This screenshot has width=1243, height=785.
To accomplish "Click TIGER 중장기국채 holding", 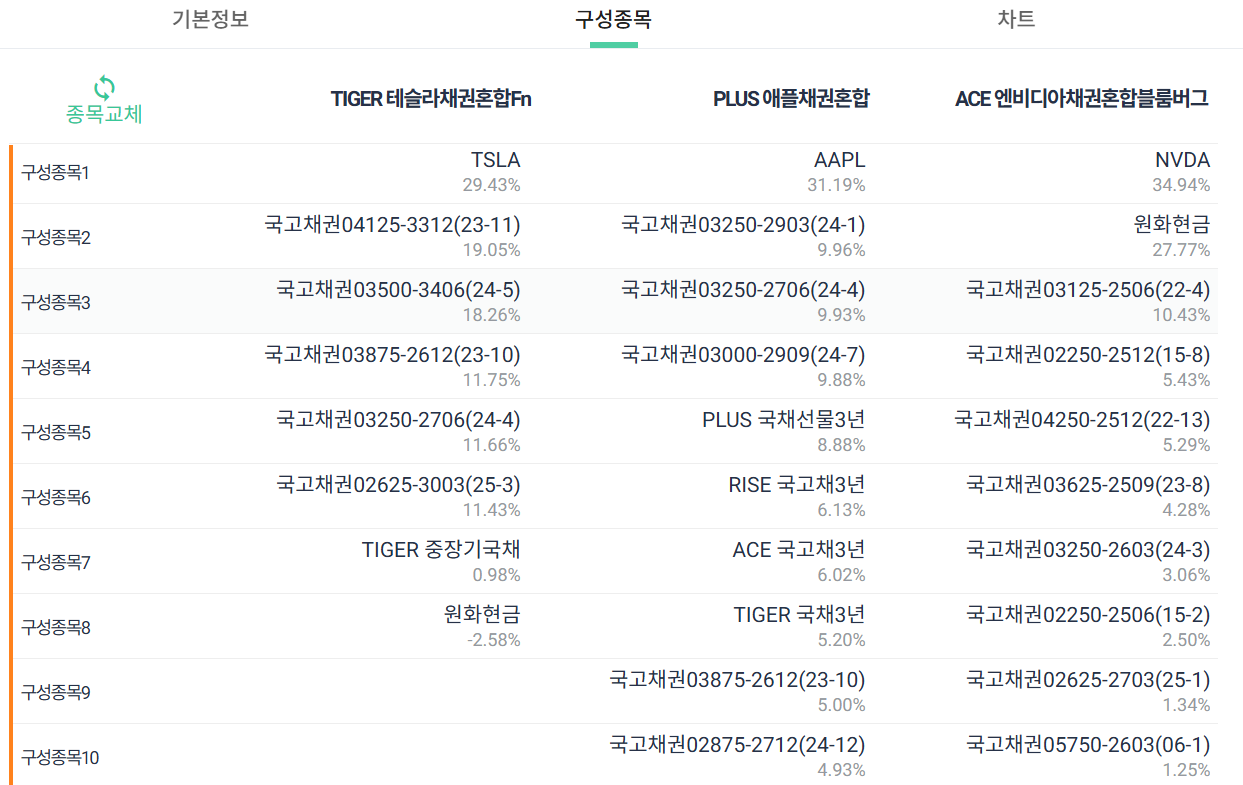I will (x=441, y=550).
